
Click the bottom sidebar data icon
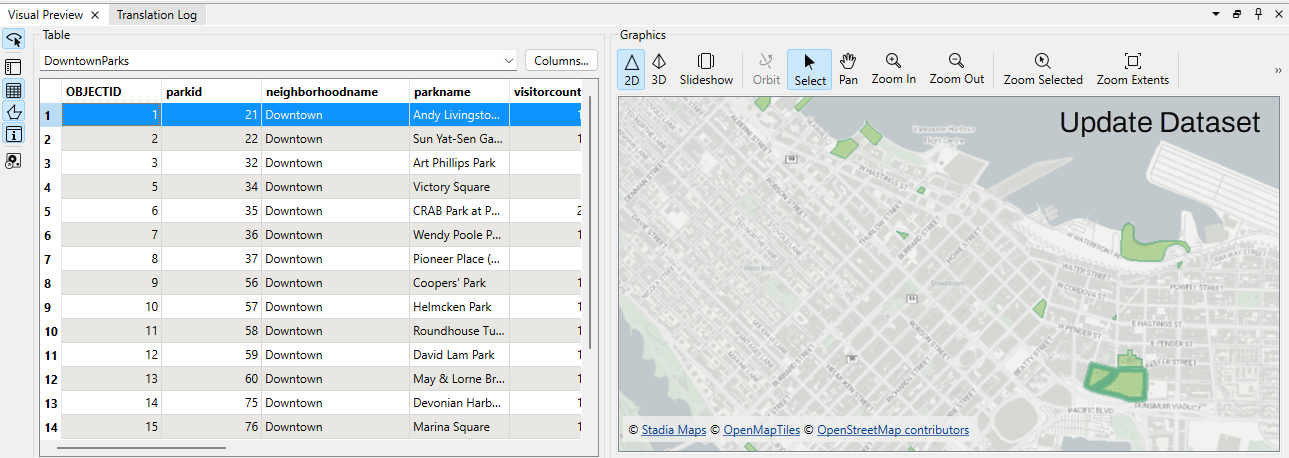[x=14, y=160]
